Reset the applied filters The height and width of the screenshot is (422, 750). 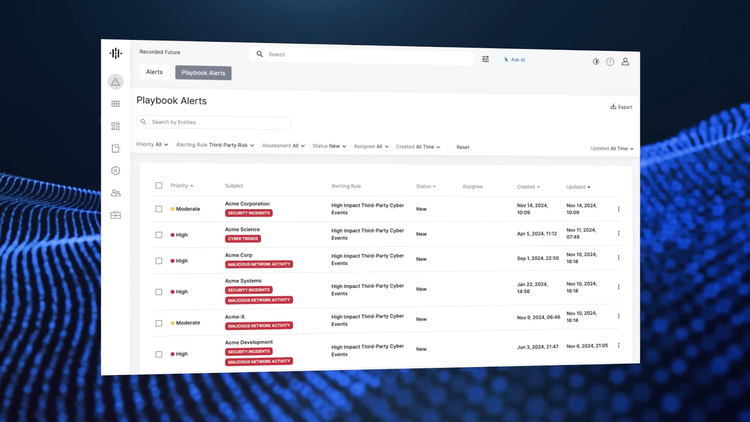click(463, 147)
